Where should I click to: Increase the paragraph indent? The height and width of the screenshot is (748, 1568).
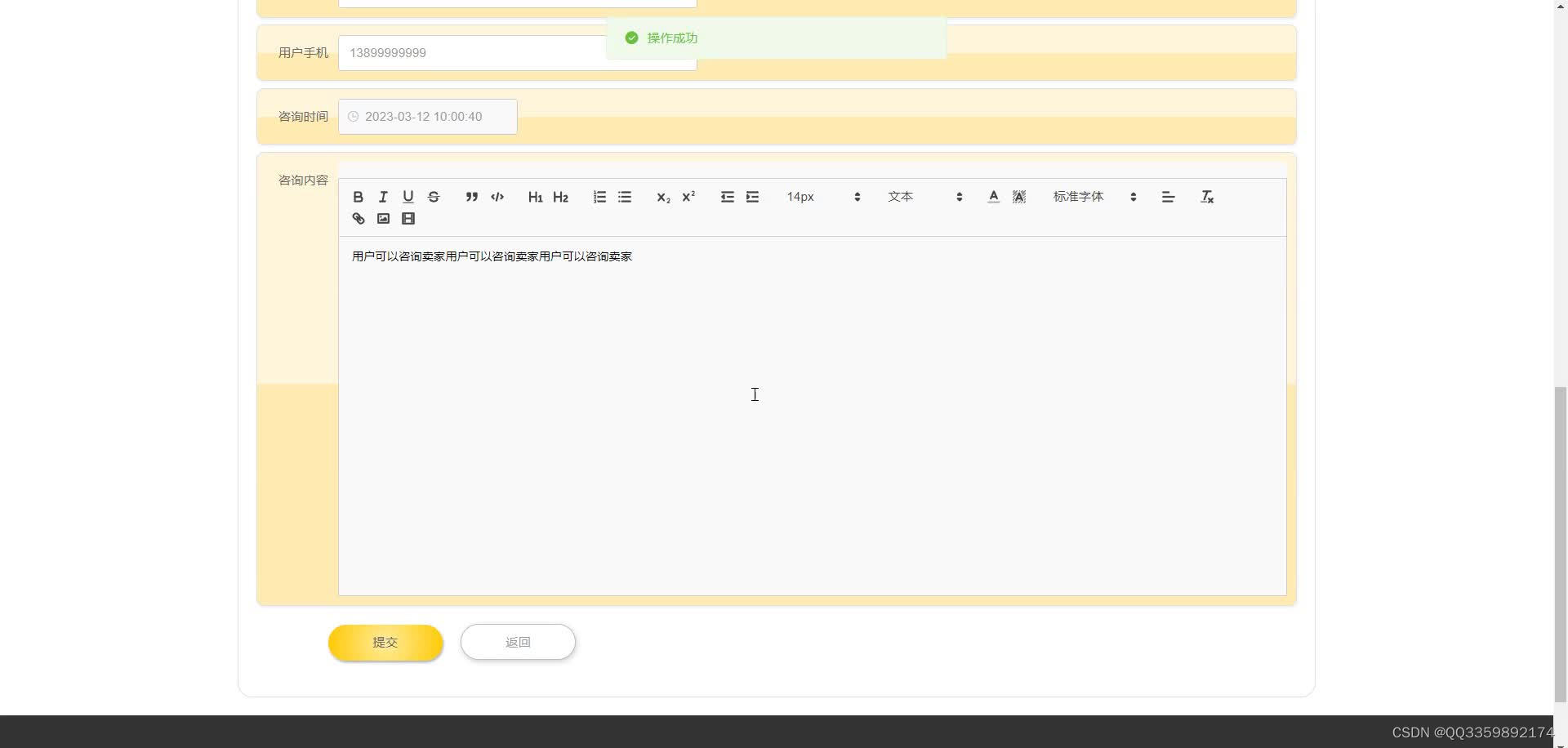pos(752,197)
